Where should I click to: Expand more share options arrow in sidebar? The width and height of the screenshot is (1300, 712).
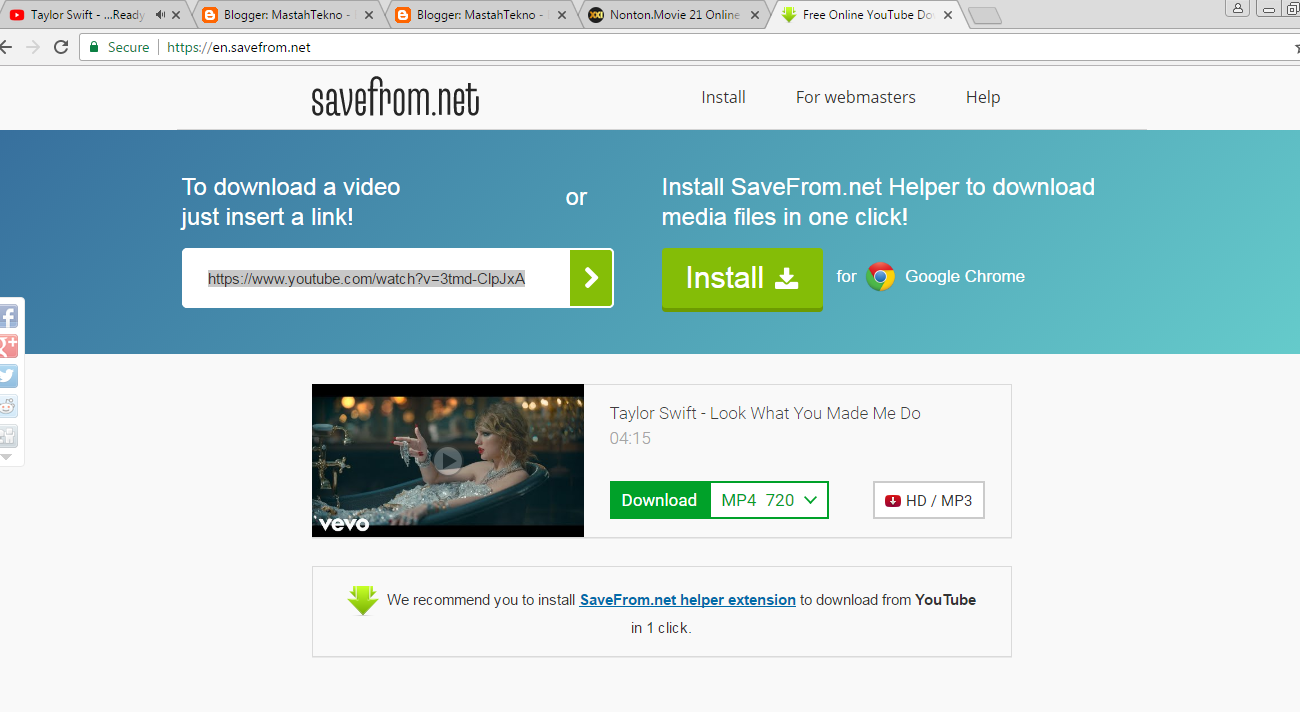tap(6, 457)
